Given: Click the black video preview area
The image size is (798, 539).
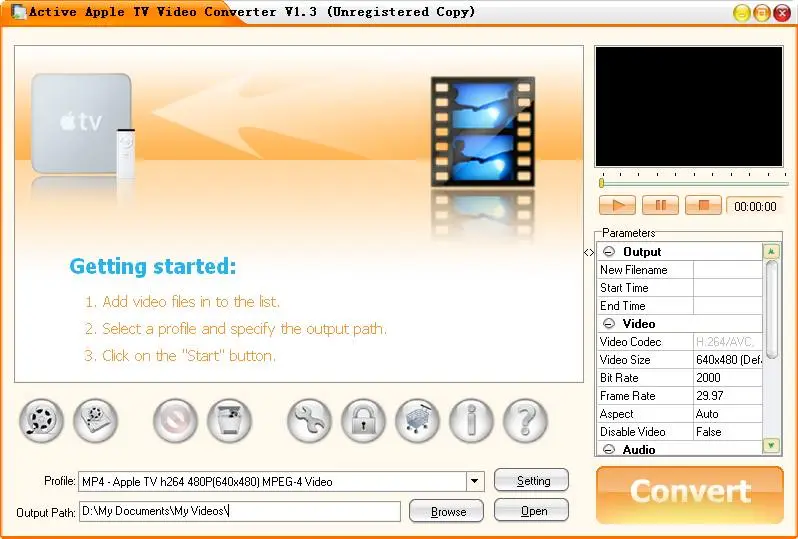Looking at the screenshot, I should coord(689,106).
